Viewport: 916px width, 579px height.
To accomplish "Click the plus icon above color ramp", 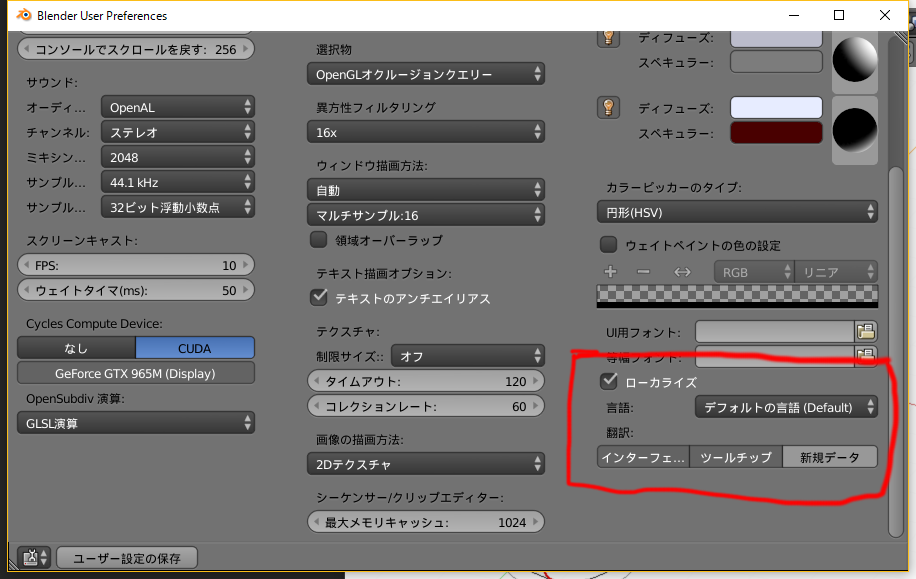I will tap(610, 272).
